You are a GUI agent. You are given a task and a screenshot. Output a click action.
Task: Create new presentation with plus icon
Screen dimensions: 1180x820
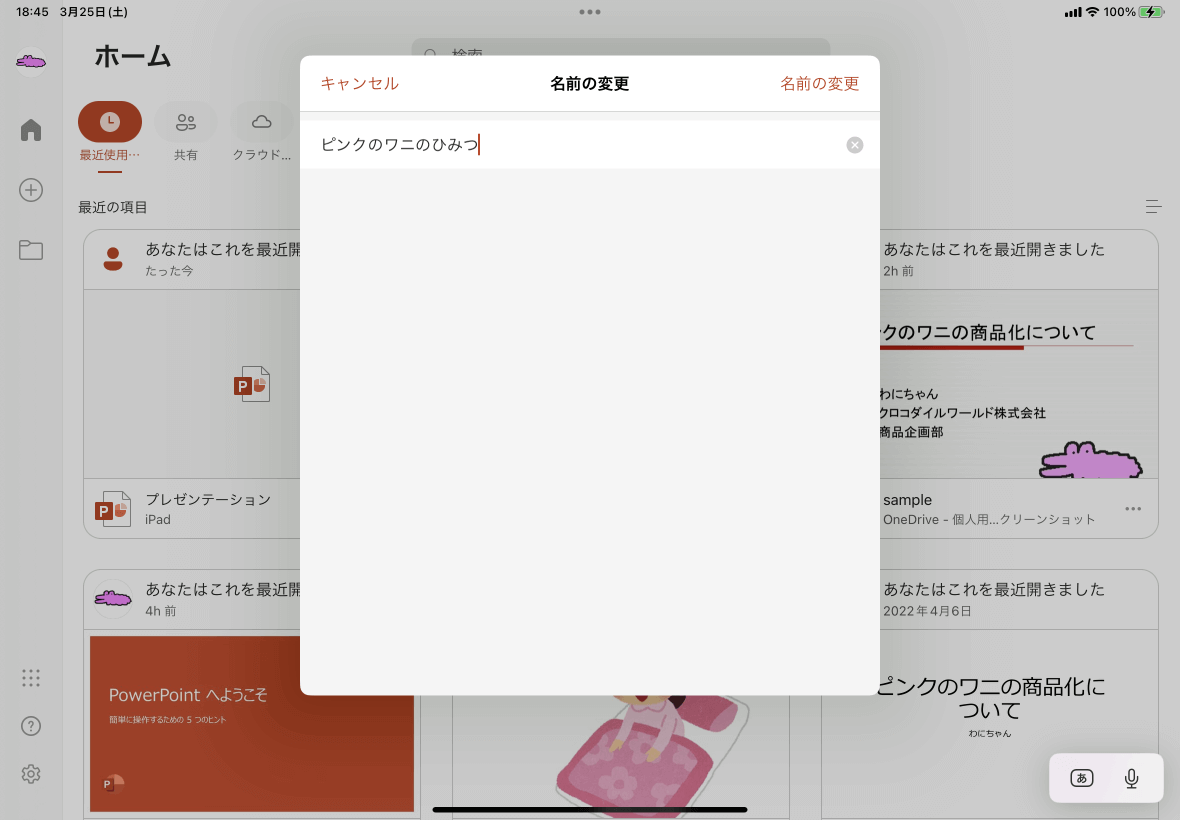tap(31, 190)
